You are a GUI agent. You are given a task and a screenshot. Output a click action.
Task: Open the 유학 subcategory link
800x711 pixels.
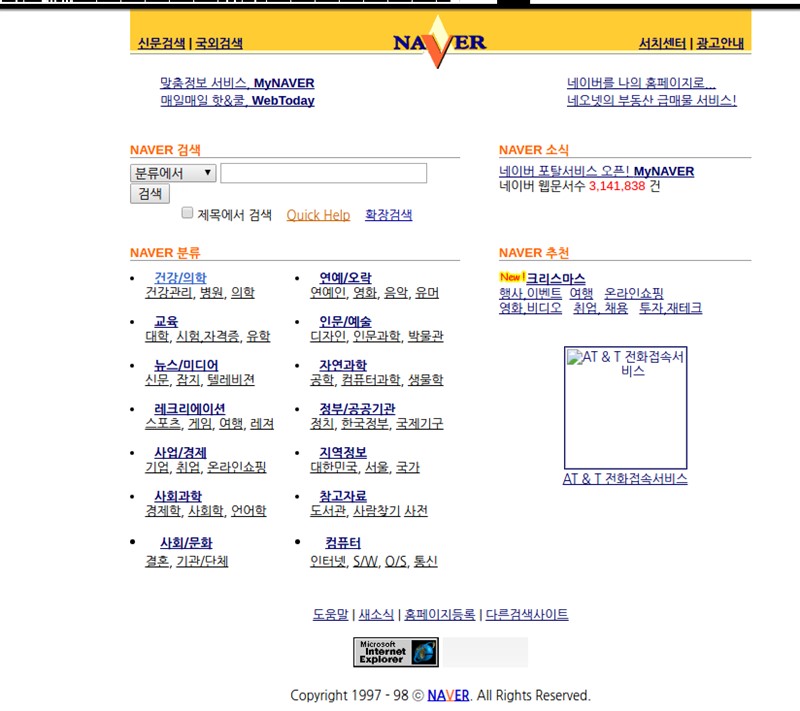click(258, 337)
